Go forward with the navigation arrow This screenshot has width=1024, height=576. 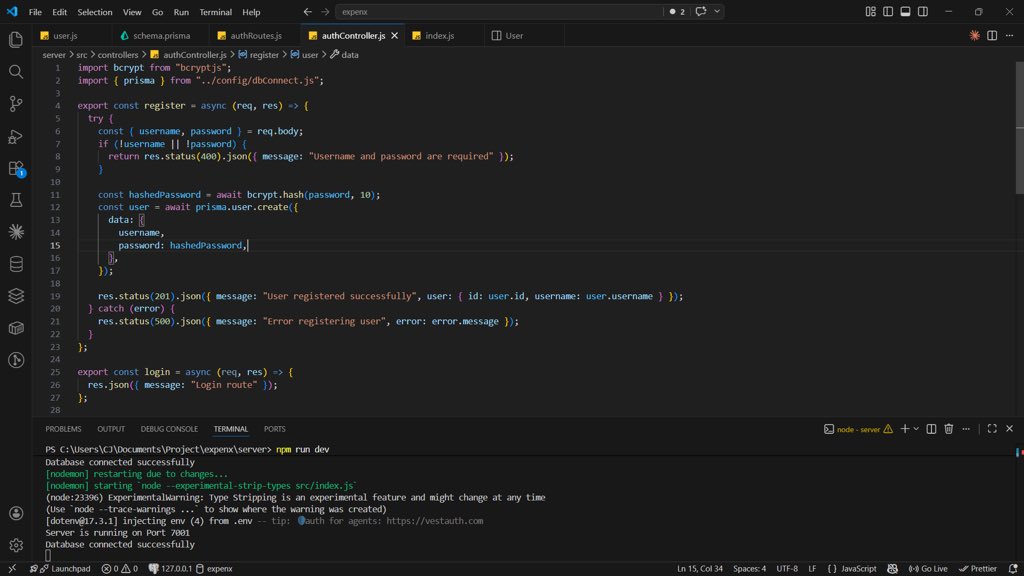pos(325,12)
